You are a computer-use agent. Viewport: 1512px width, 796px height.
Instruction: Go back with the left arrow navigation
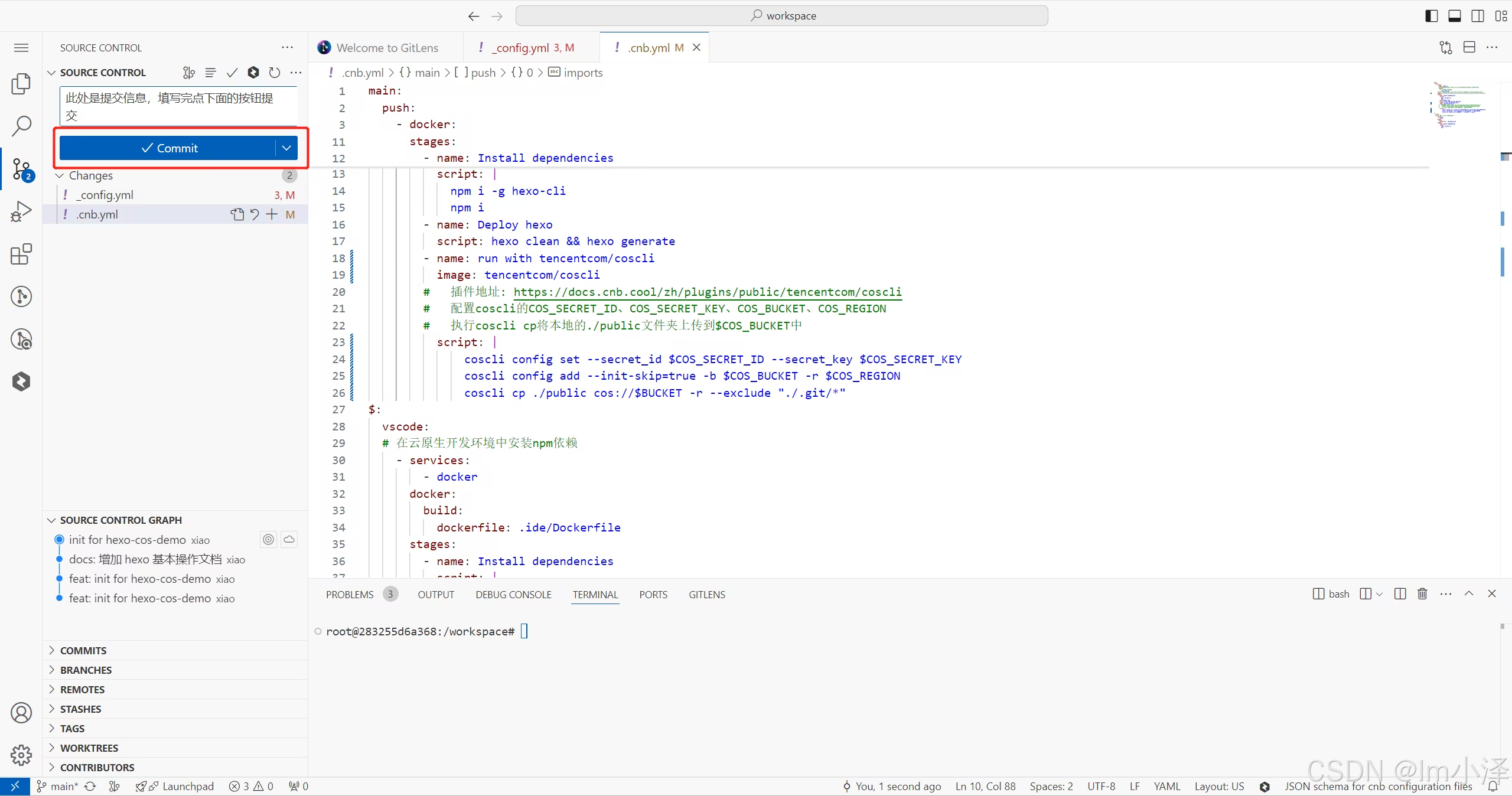tap(474, 16)
